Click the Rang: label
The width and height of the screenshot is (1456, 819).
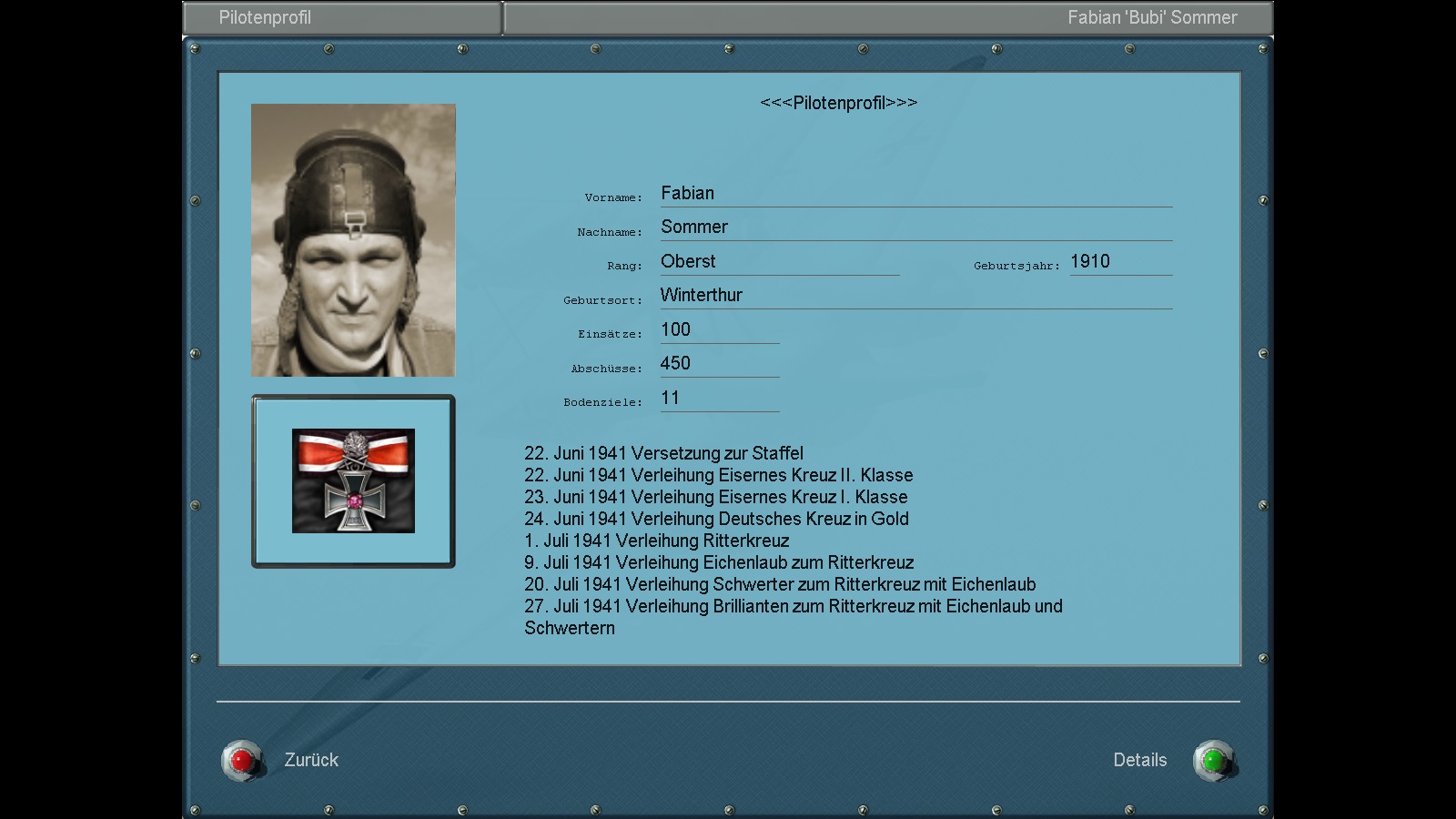point(624,266)
